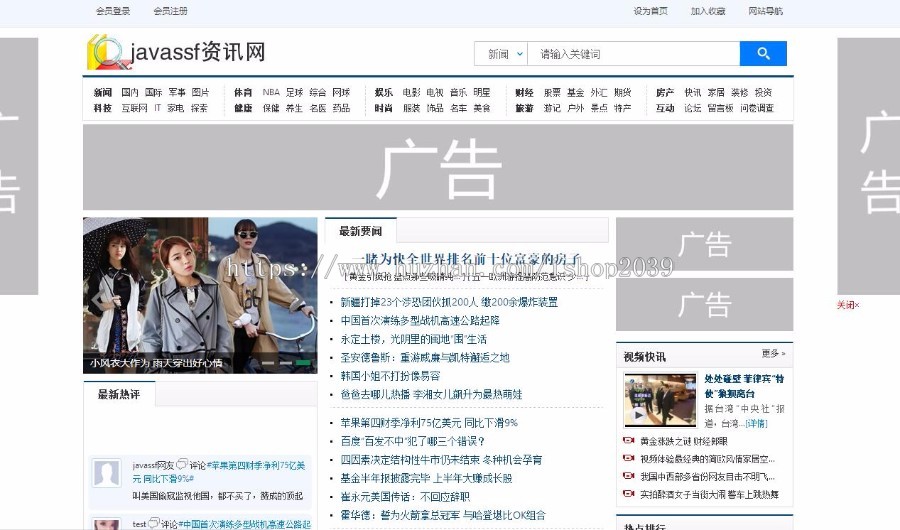This screenshot has height=530, width=900.
Task: Open article 百度百发不中犯了哪三个错误
Action: click(413, 441)
